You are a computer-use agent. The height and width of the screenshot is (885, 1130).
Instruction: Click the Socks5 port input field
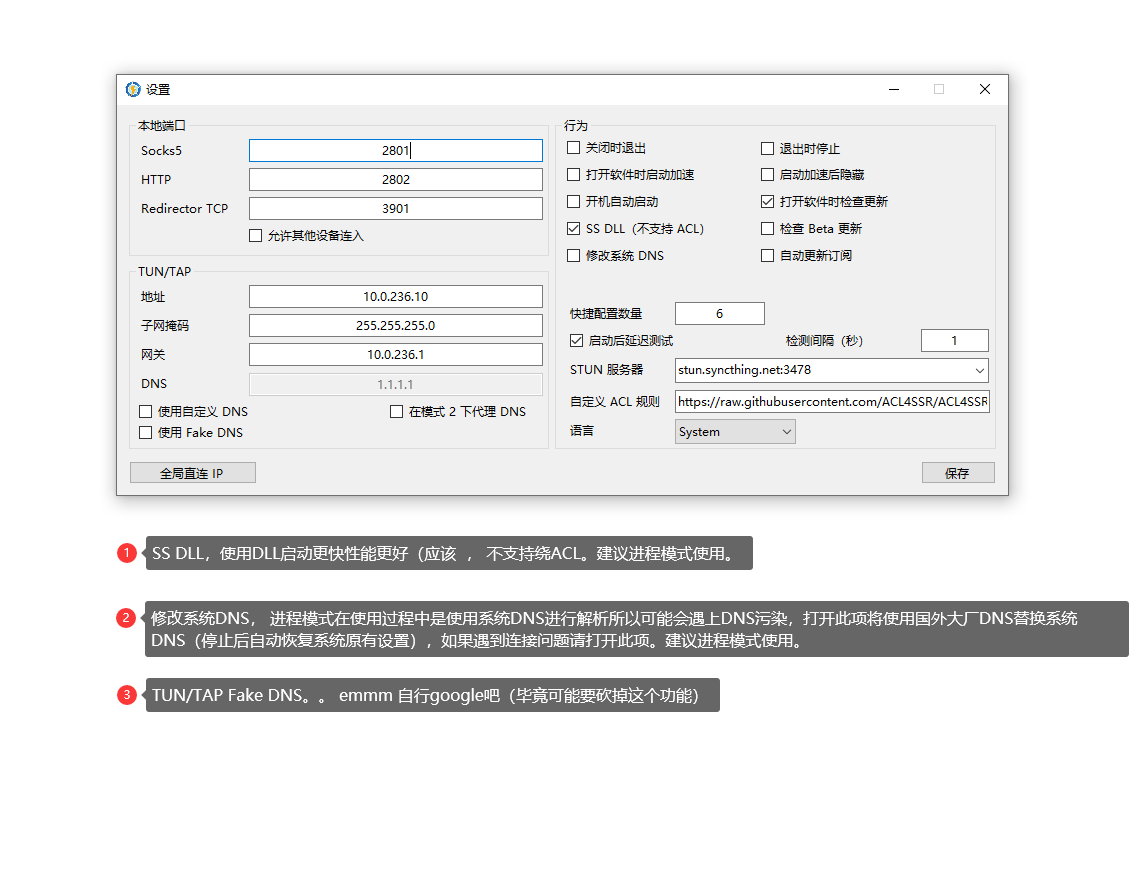point(395,151)
